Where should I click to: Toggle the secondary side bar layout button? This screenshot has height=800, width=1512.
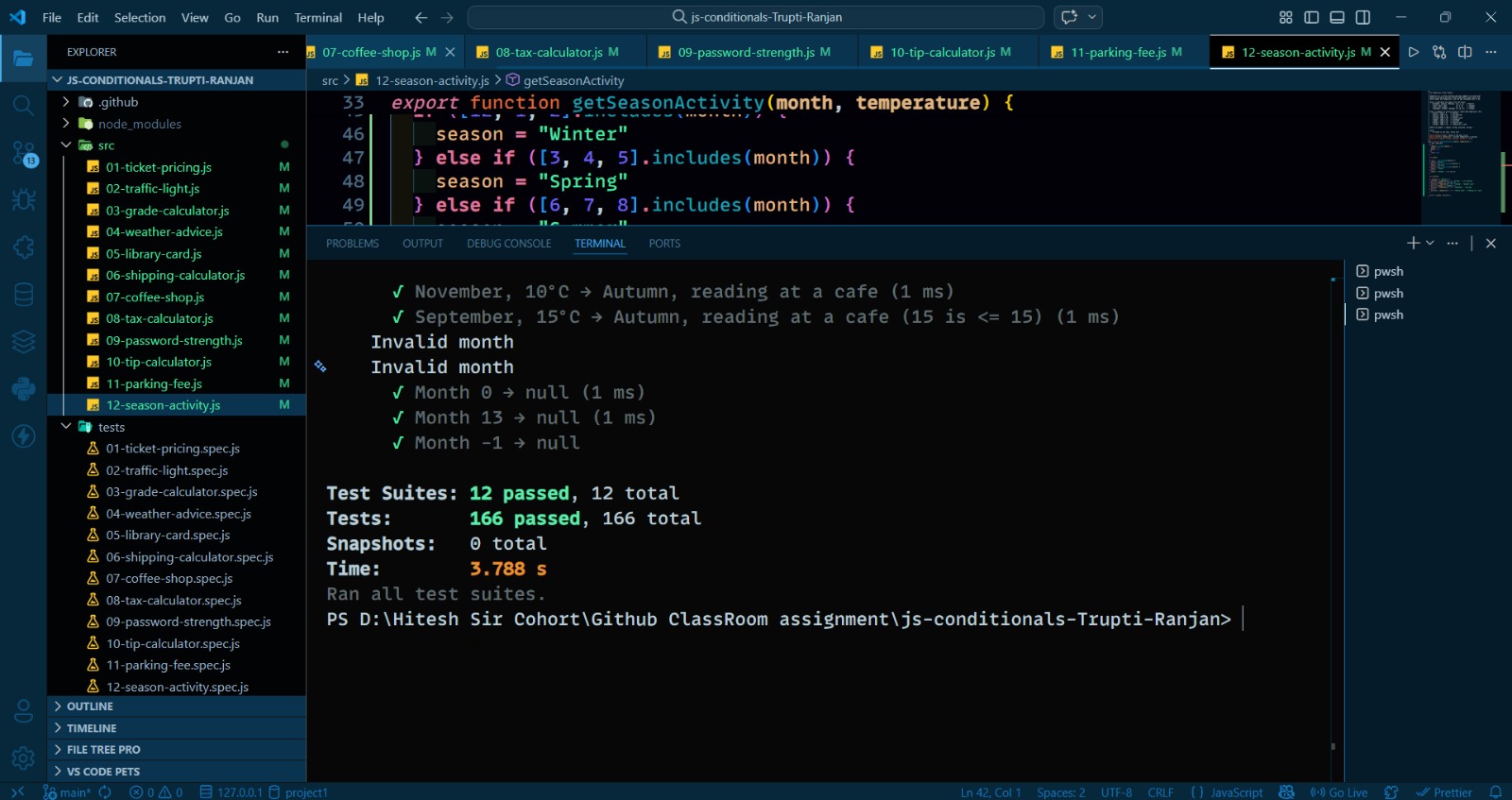point(1363,17)
